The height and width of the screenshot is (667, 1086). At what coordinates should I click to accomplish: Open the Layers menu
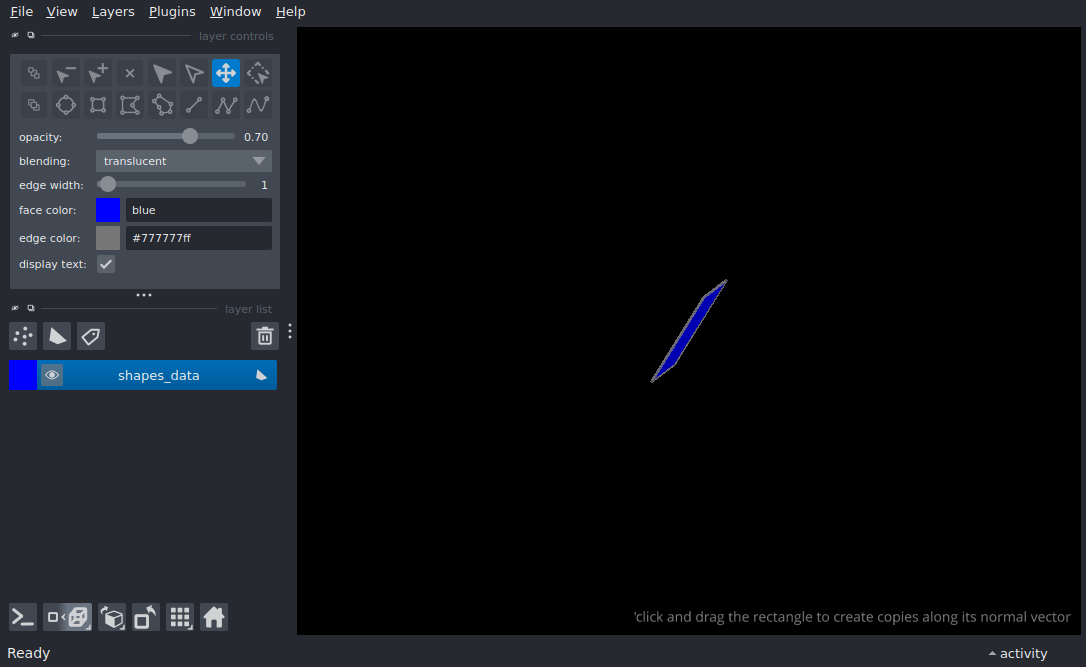coord(113,12)
